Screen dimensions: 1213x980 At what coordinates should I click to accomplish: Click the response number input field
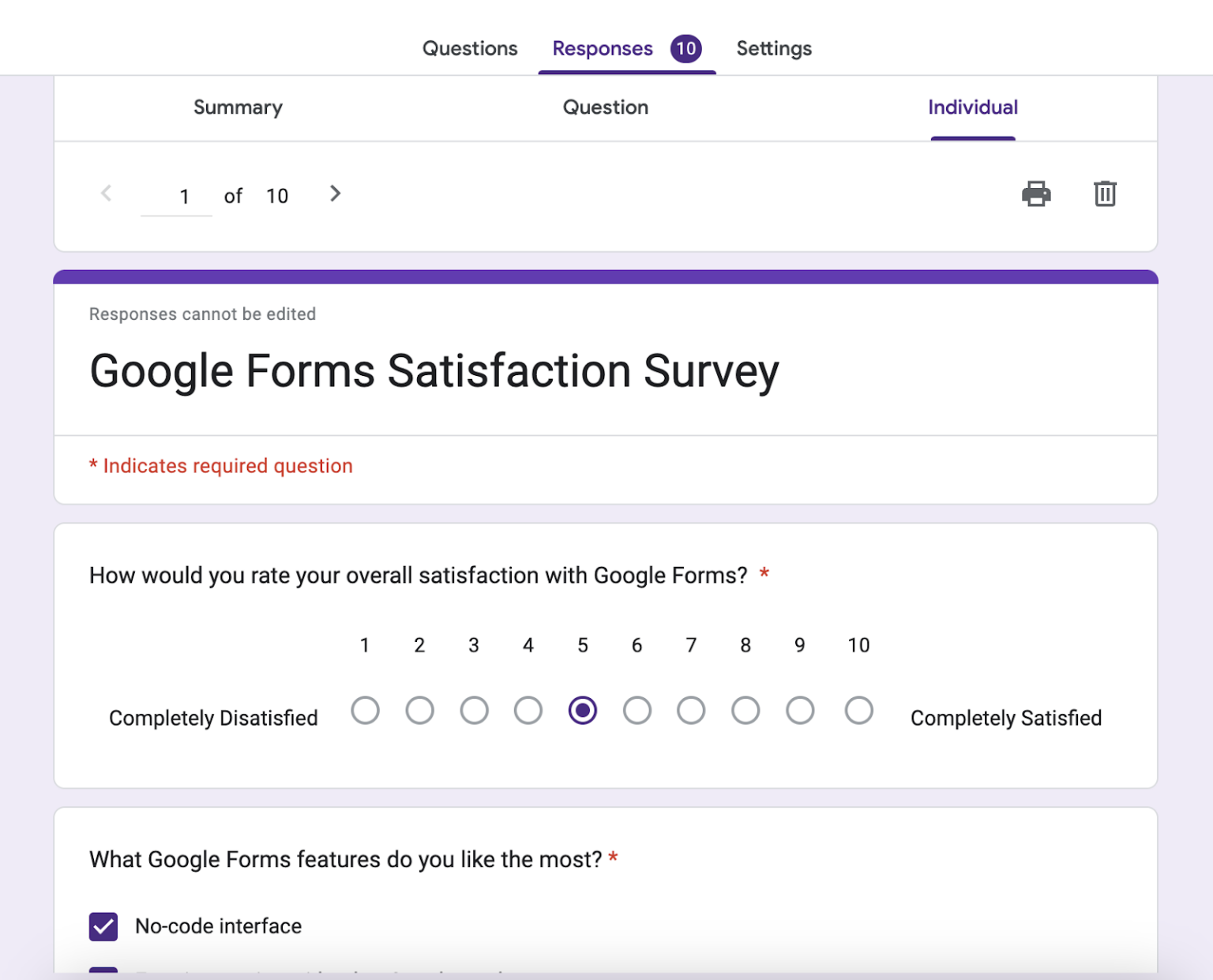point(178,195)
